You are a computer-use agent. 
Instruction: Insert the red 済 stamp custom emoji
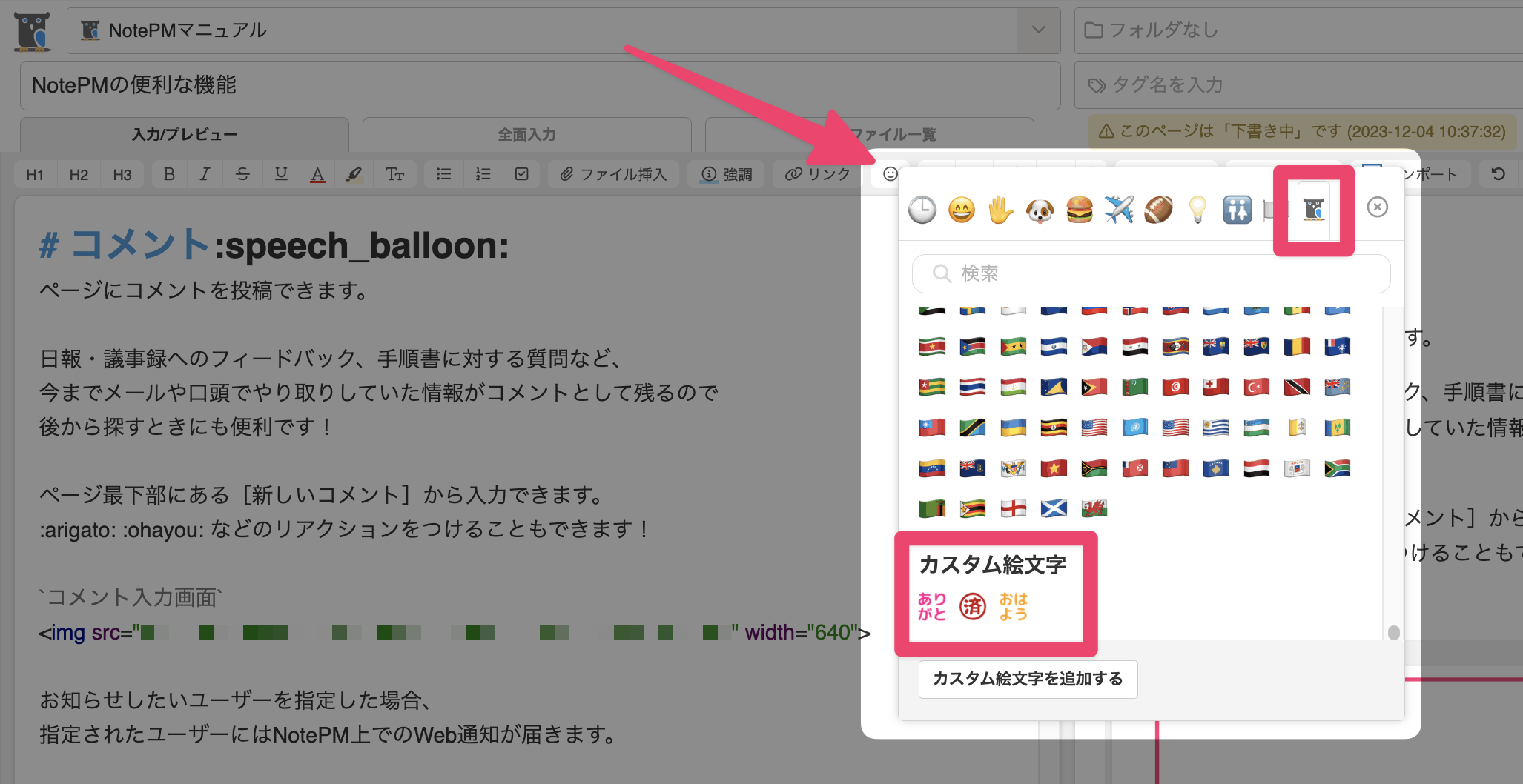coord(972,606)
